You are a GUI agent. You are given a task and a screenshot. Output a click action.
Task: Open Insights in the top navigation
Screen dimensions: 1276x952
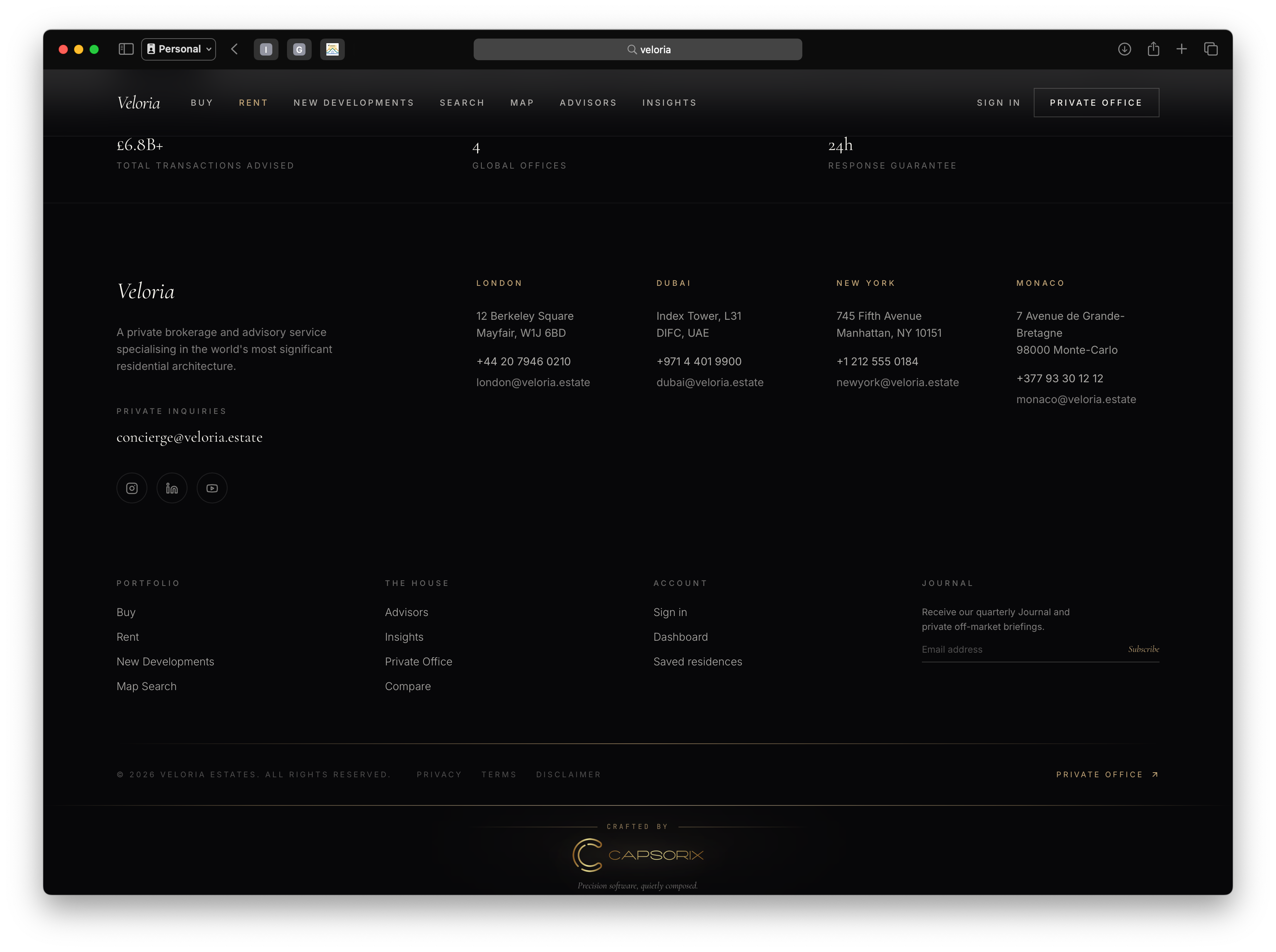[x=670, y=103]
